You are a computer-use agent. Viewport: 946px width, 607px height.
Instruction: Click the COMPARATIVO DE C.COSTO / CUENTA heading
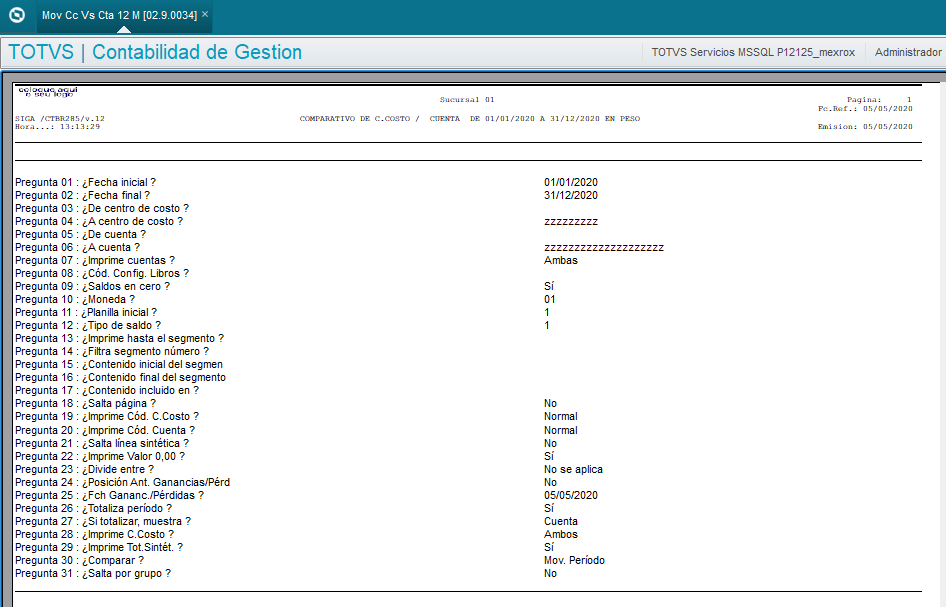(469, 119)
